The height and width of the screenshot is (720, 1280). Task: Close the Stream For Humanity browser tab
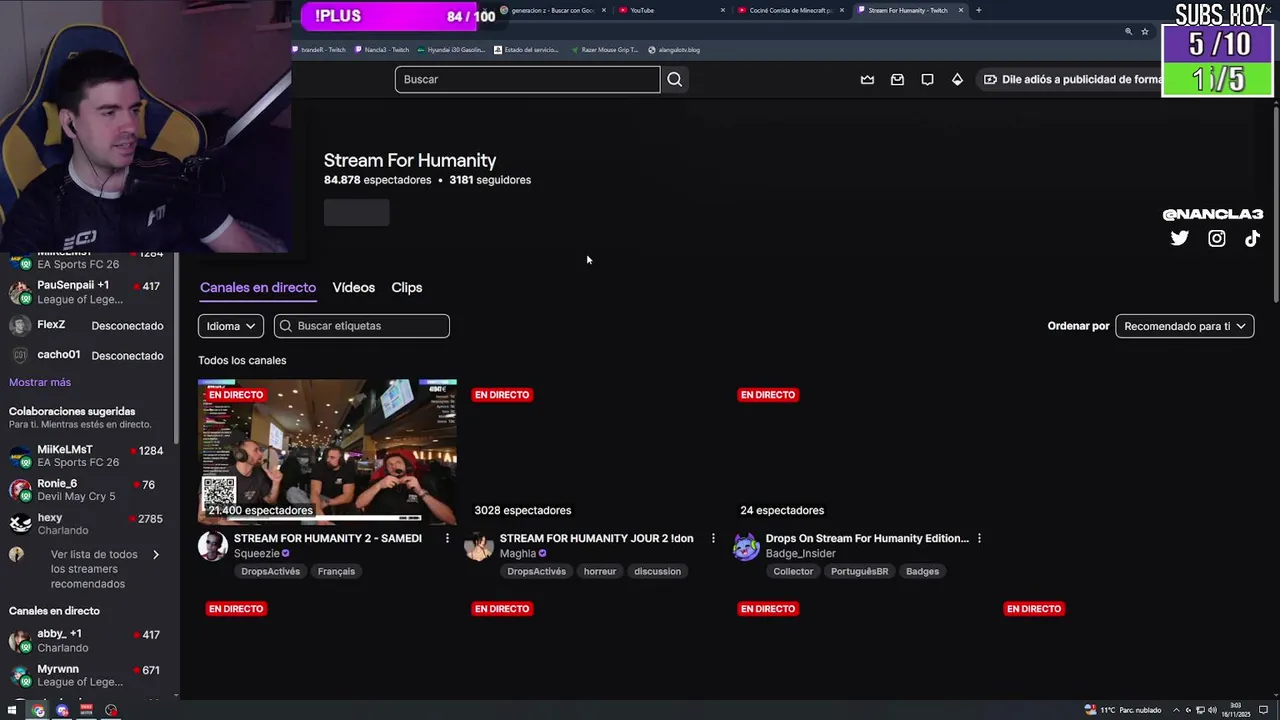pyautogui.click(x=961, y=10)
